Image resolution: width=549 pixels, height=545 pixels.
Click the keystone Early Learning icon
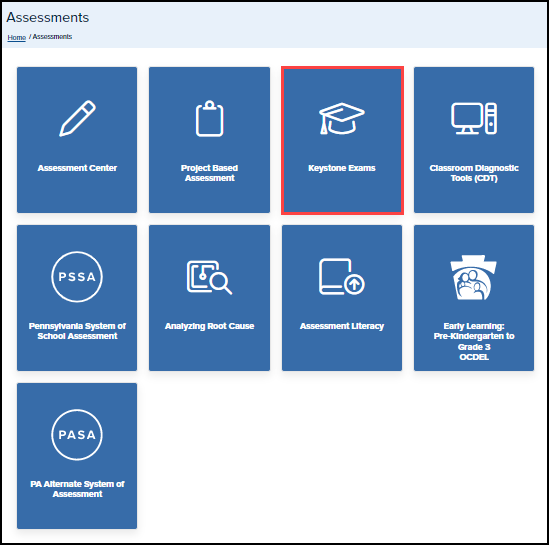473,277
